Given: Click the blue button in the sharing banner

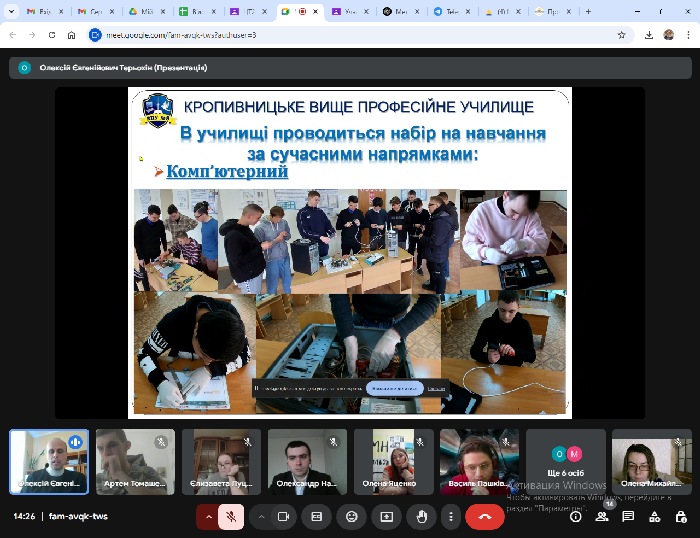Looking at the screenshot, I should click(x=393, y=388).
